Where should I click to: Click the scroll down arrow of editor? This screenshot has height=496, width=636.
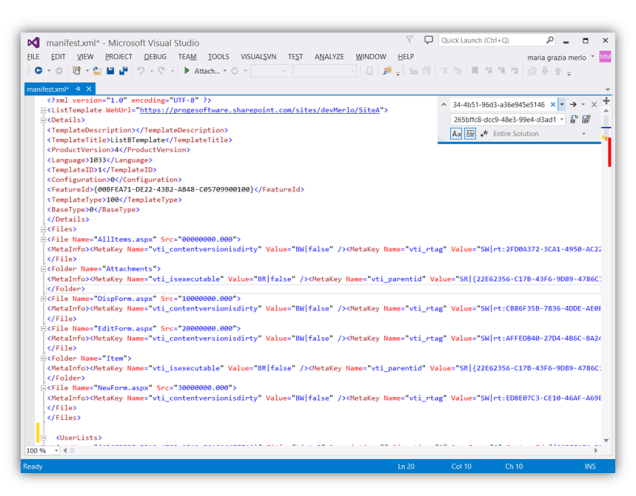click(x=606, y=440)
